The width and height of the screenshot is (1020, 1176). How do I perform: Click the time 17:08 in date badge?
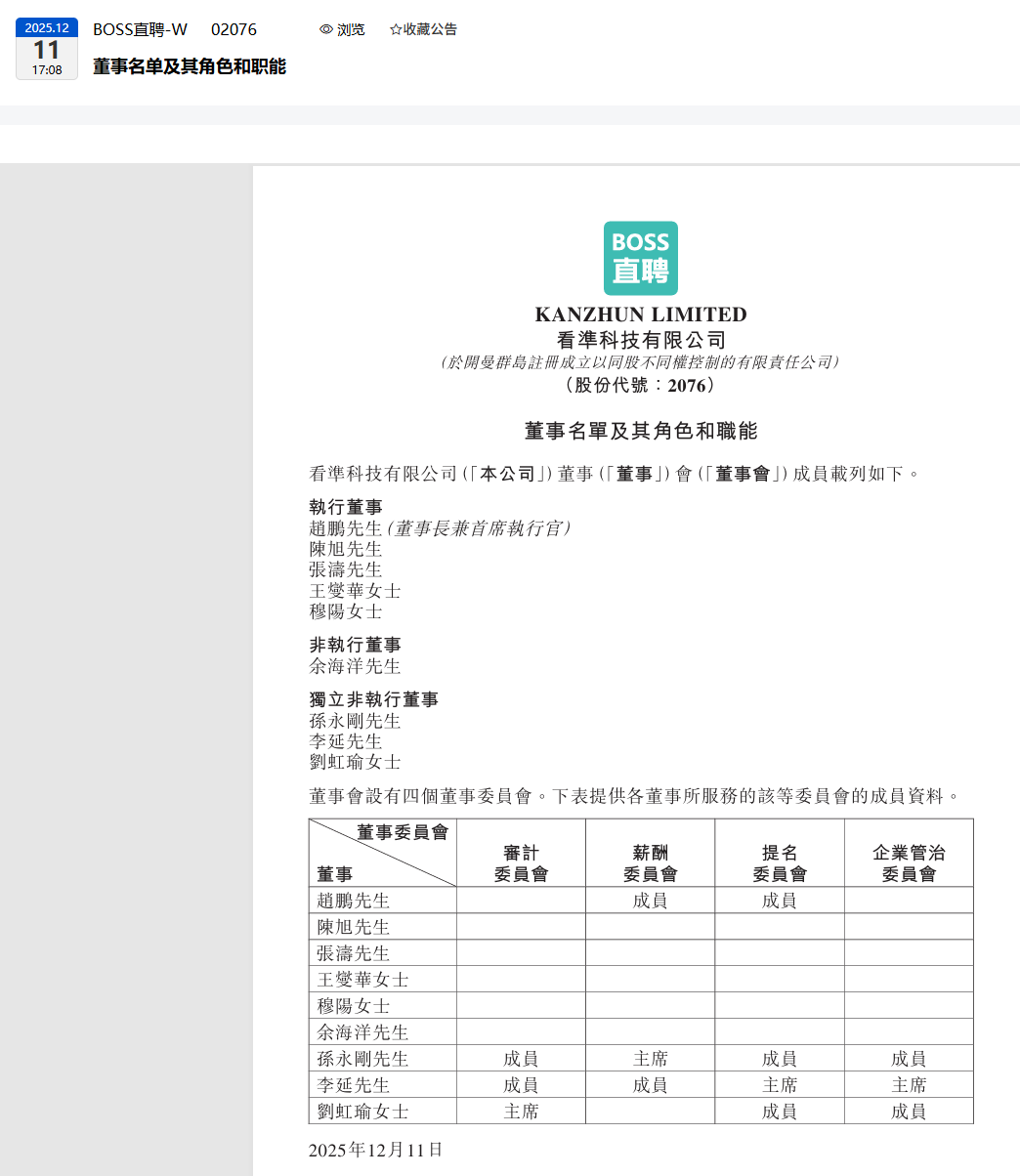pyautogui.click(x=47, y=70)
